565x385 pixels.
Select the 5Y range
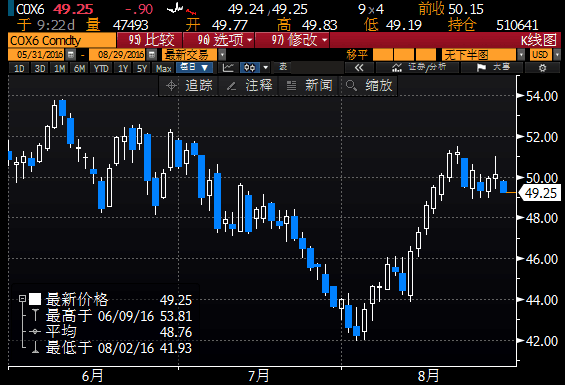[x=142, y=68]
